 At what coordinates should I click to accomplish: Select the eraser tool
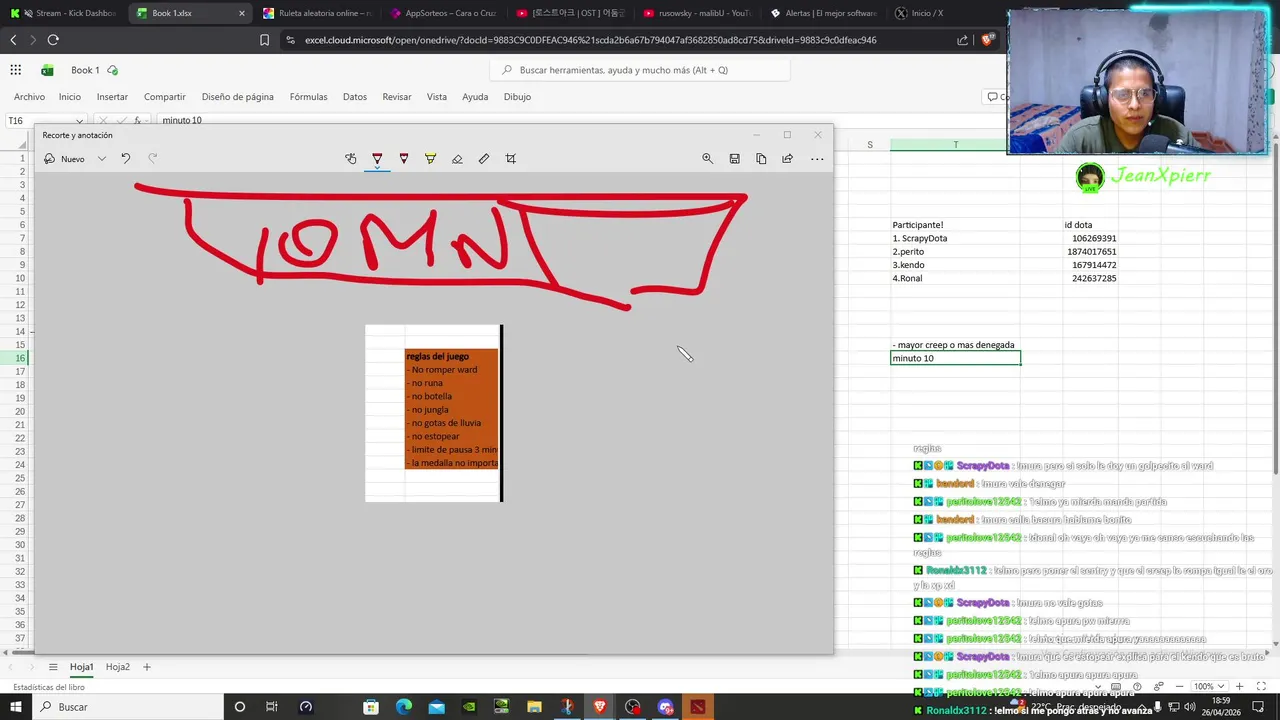coord(457,159)
